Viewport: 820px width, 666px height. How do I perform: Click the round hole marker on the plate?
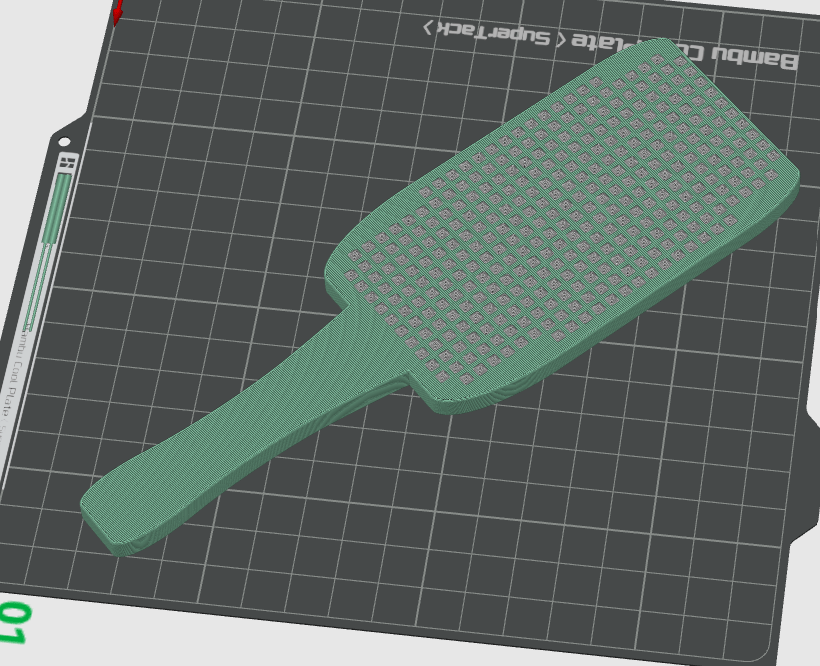click(x=64, y=141)
